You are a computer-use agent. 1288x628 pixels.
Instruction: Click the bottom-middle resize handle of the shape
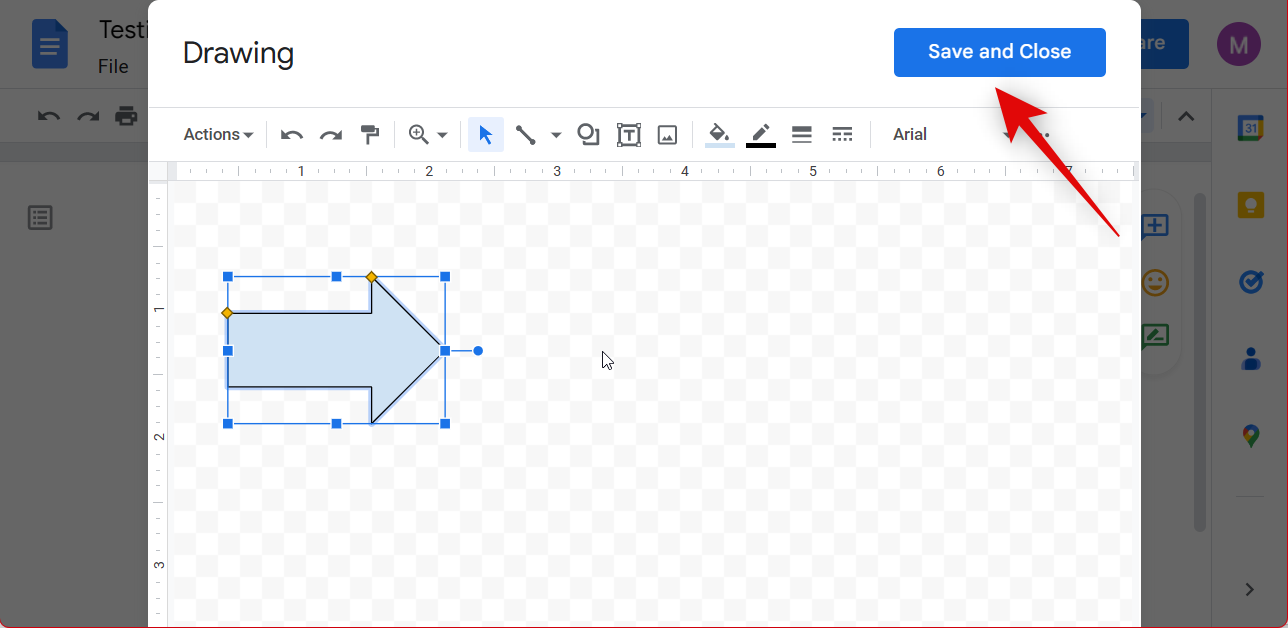pos(336,424)
